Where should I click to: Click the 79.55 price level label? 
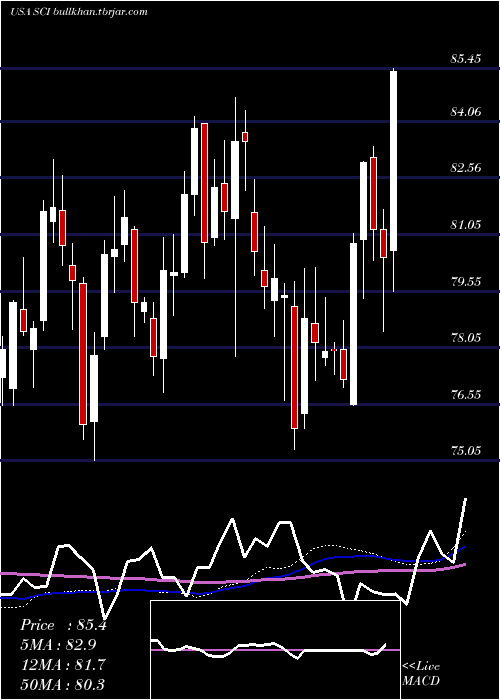[466, 281]
